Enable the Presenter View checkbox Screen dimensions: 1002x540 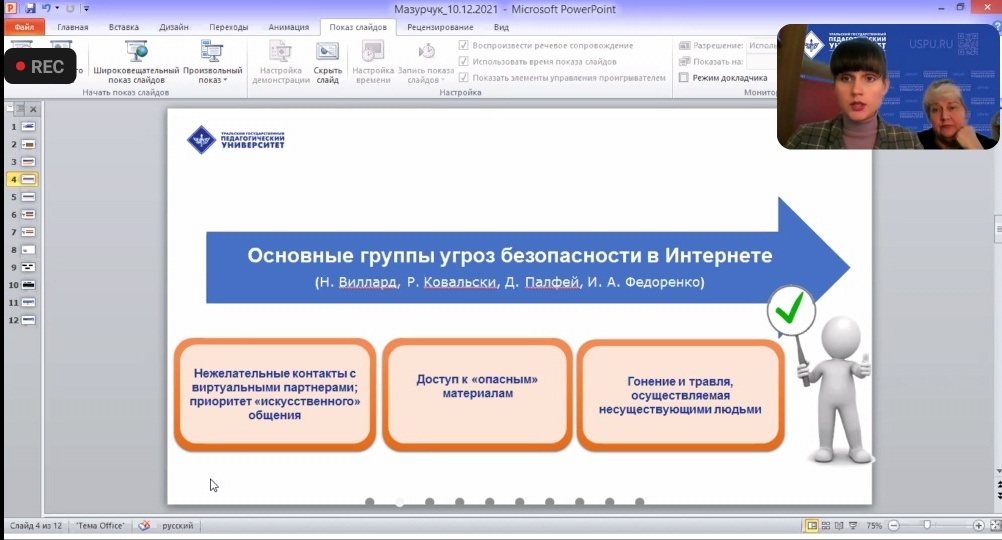pyautogui.click(x=684, y=78)
